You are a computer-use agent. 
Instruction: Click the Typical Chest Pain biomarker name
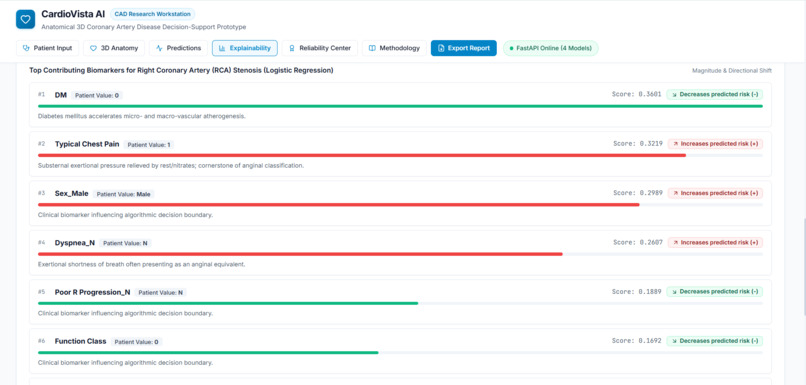[x=87, y=144]
